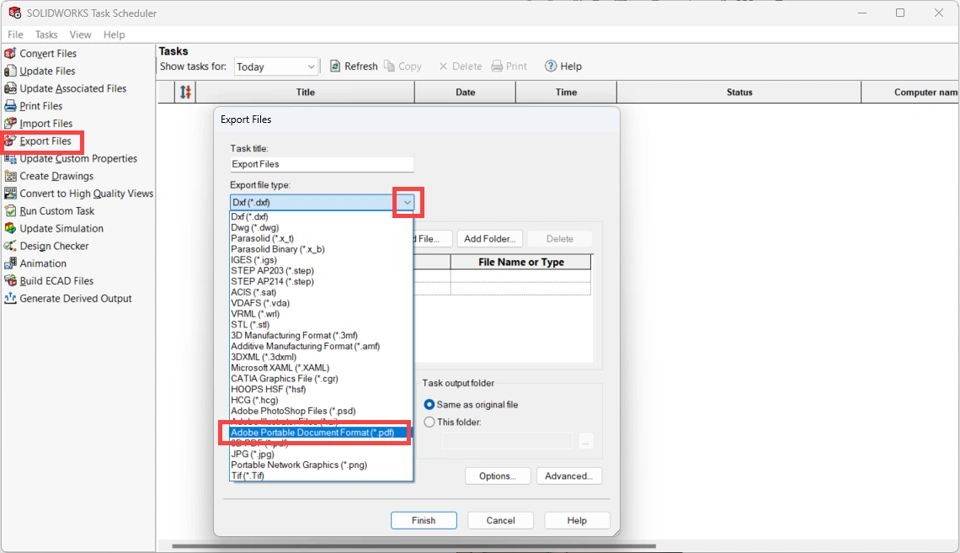Click the Design Checker icon
This screenshot has height=553, width=960.
pos(10,246)
